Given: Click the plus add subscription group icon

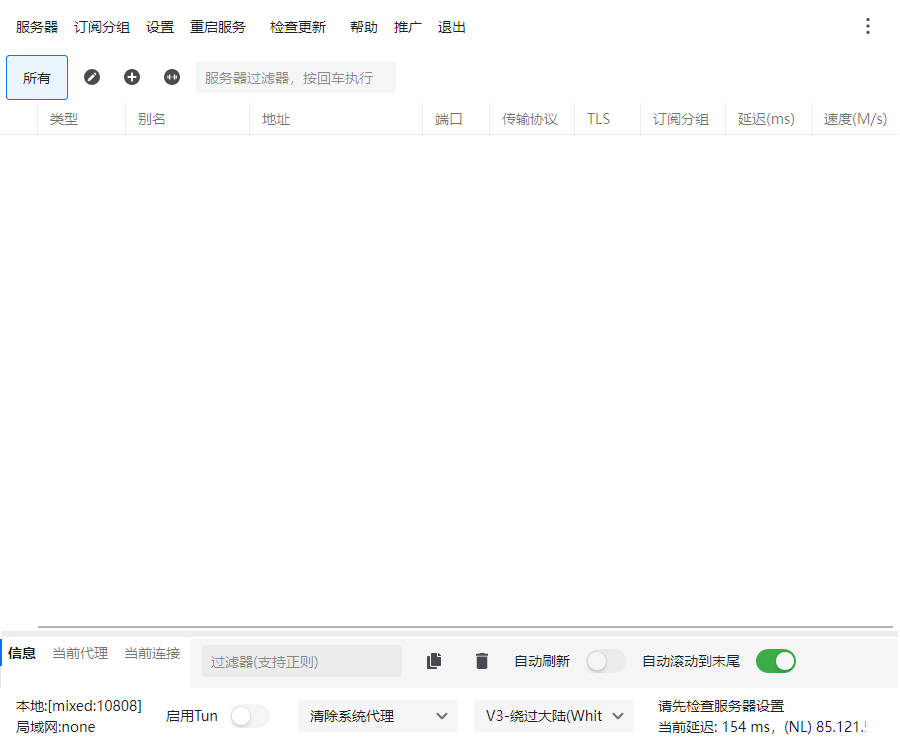Looking at the screenshot, I should (x=132, y=77).
